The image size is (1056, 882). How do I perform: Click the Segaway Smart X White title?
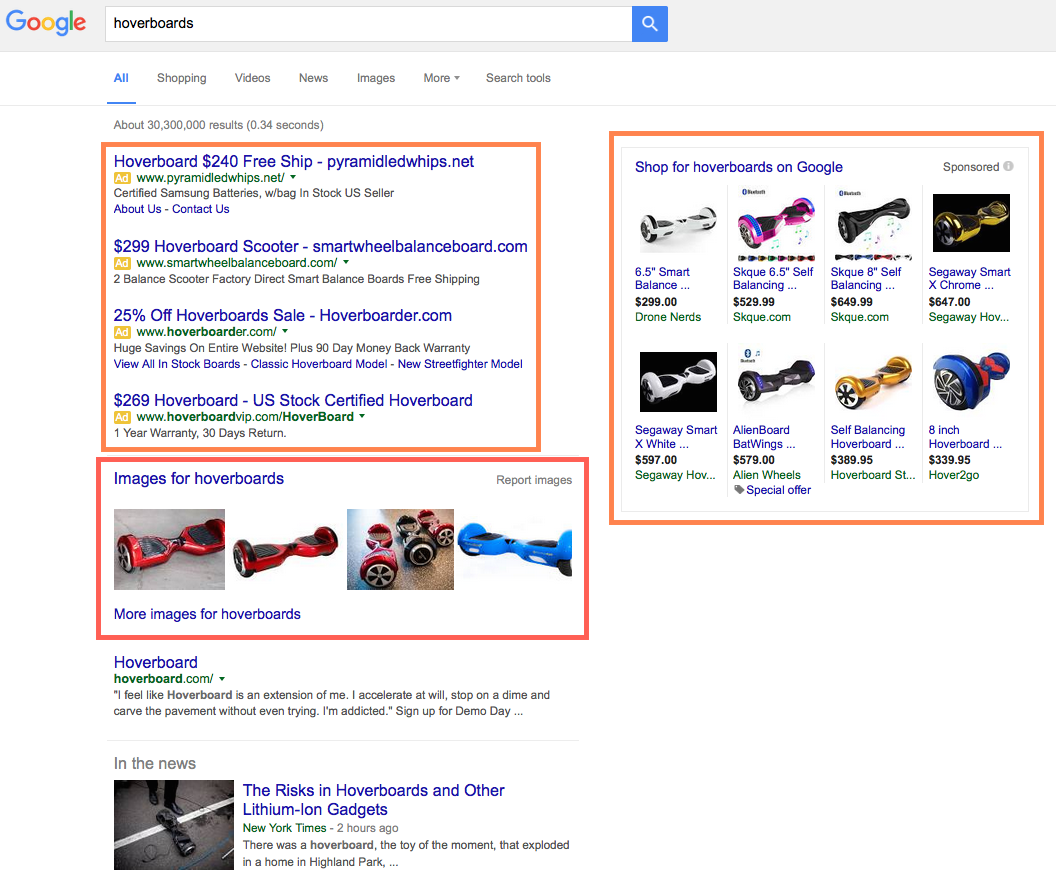[x=676, y=437]
